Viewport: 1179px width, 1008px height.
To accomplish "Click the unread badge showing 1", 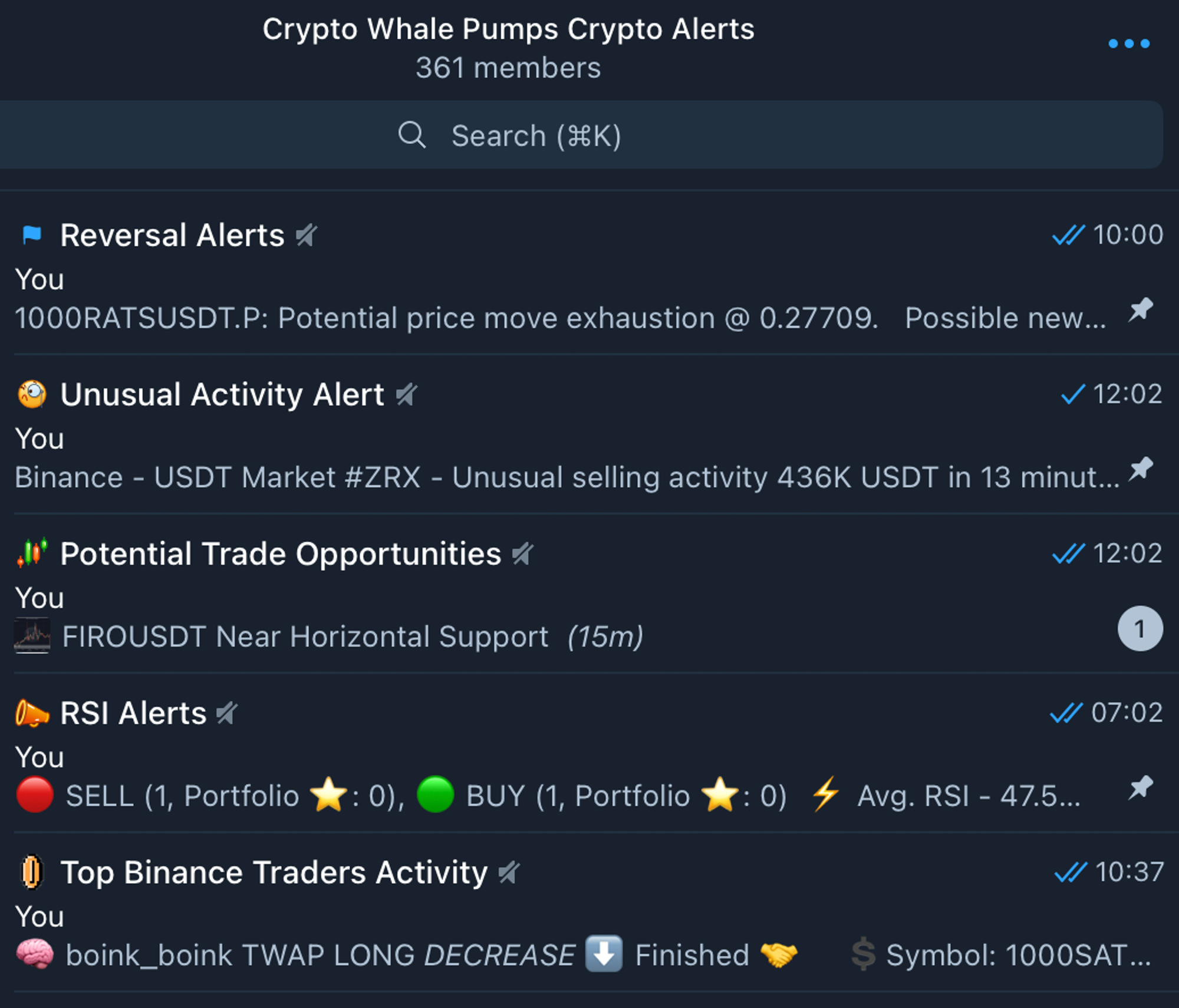I will click(1140, 628).
